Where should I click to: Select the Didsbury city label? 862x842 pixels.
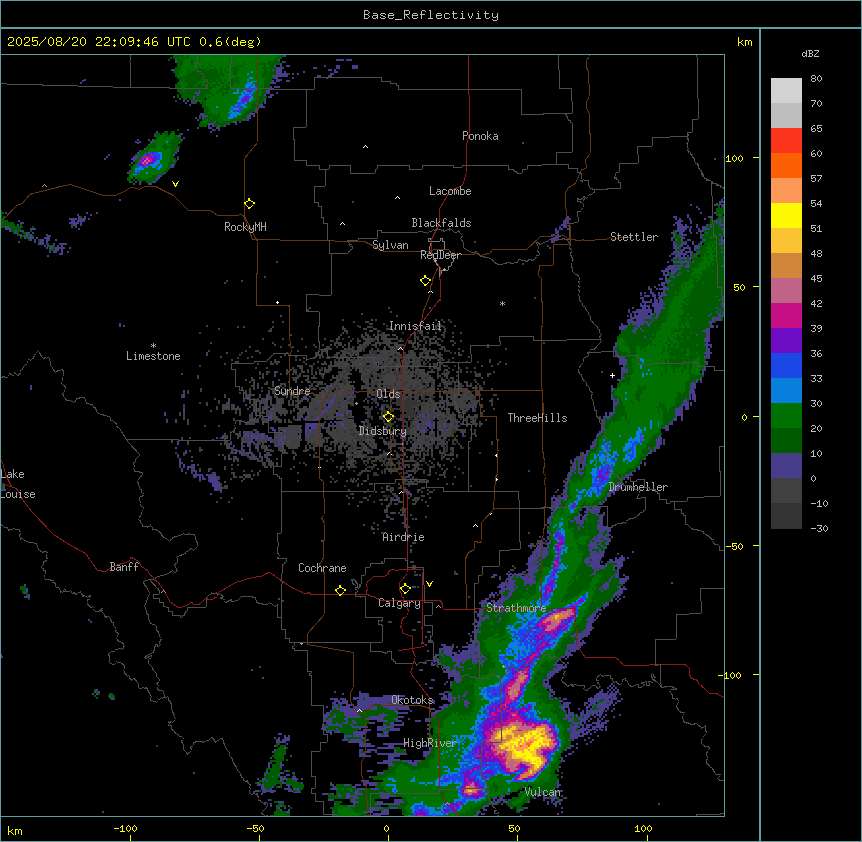point(383,431)
